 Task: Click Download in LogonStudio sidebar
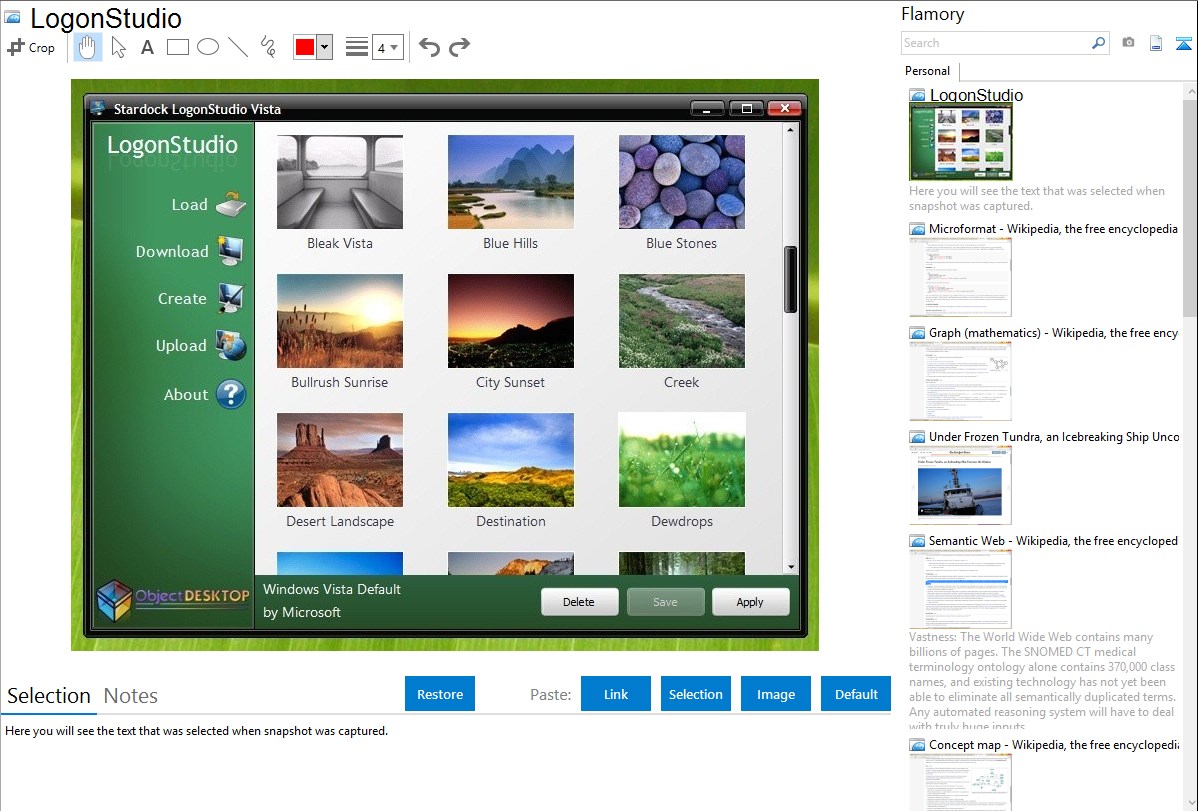[x=189, y=251]
